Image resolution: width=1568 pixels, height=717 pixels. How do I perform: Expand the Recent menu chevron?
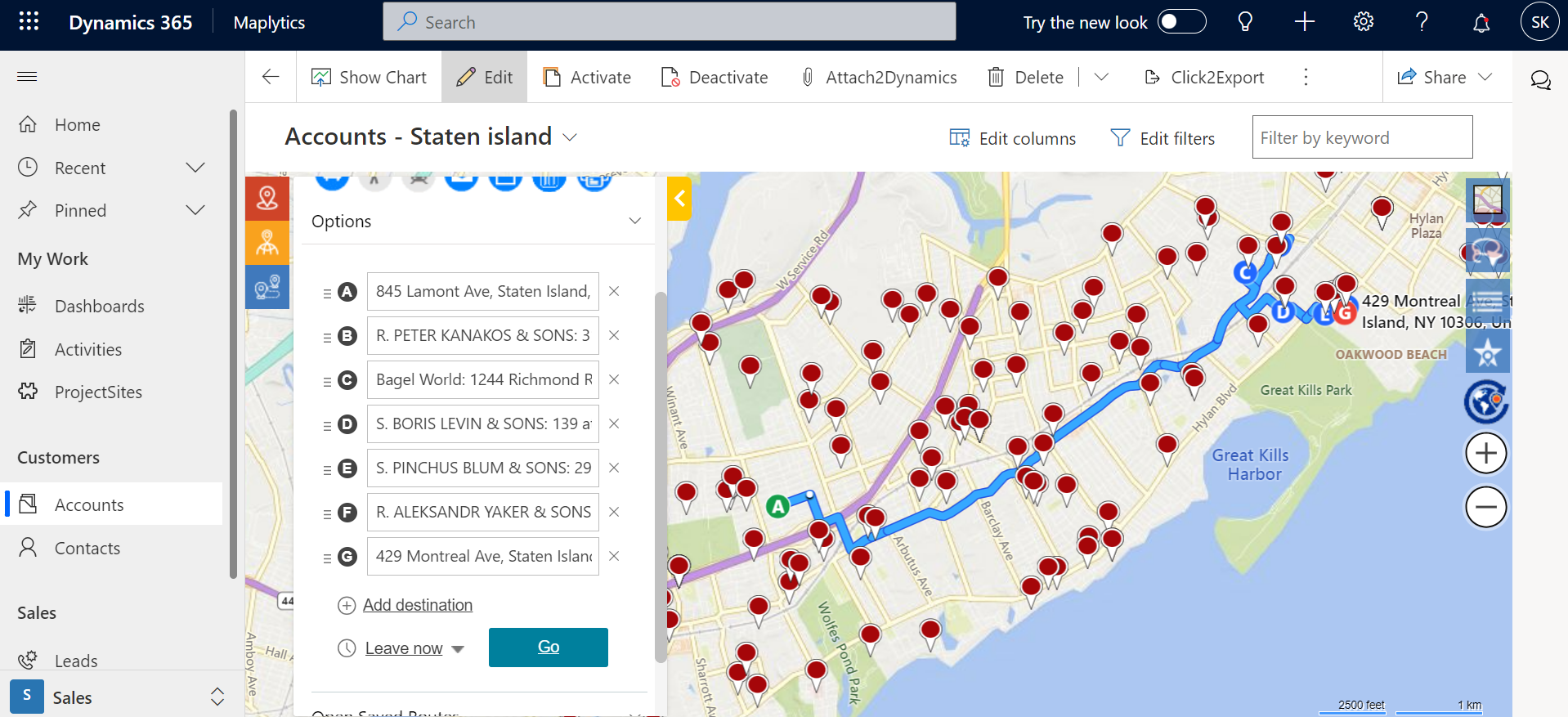point(195,168)
